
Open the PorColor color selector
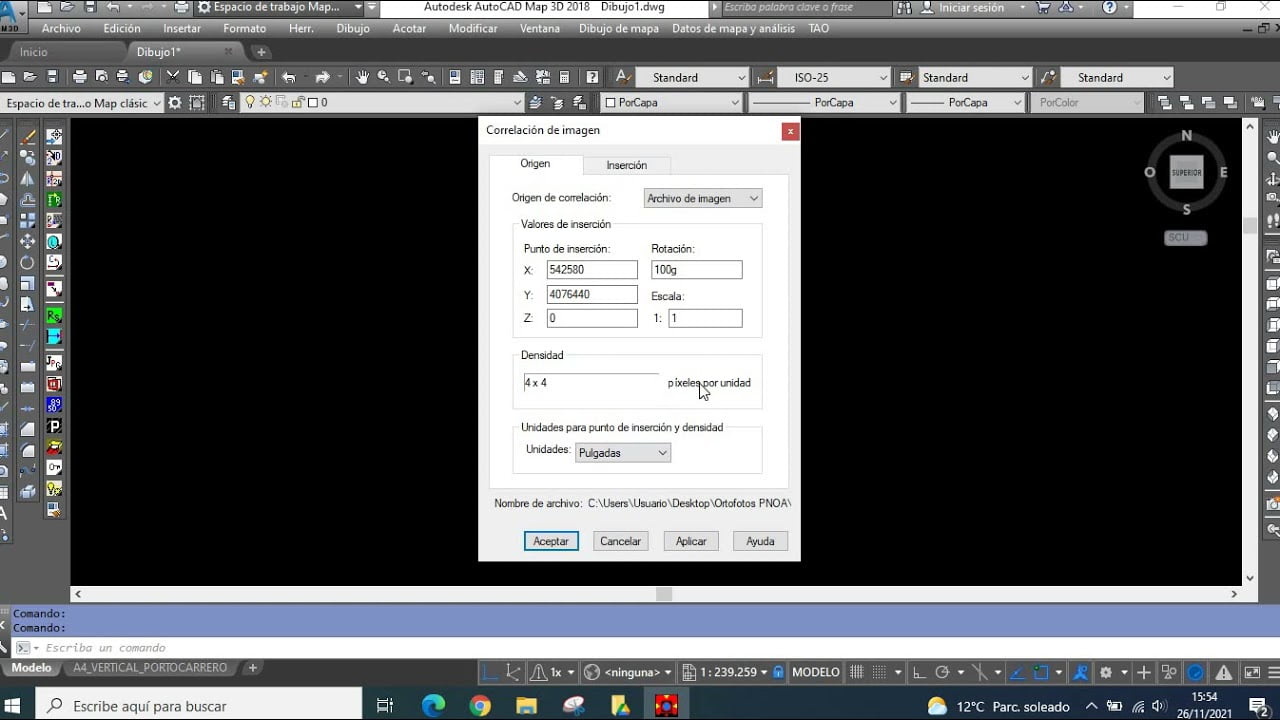pyautogui.click(x=1088, y=102)
